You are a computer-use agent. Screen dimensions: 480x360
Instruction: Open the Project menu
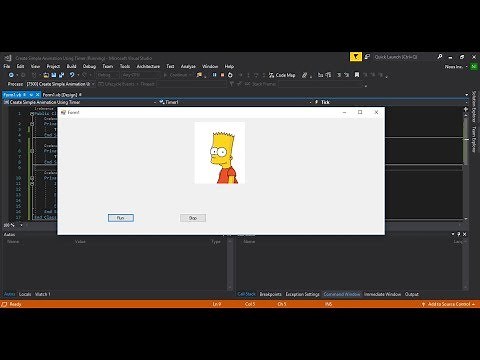pos(53,66)
